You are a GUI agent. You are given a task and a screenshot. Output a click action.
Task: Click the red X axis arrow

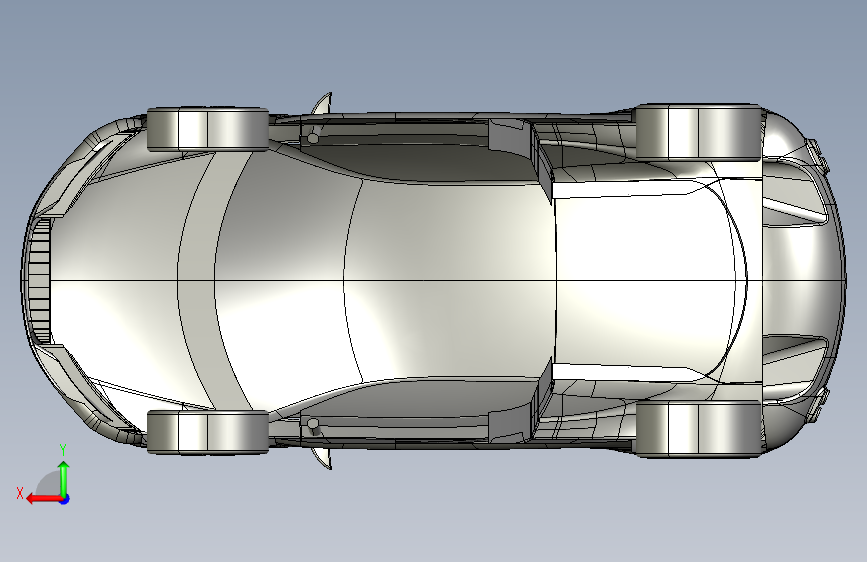[43, 499]
